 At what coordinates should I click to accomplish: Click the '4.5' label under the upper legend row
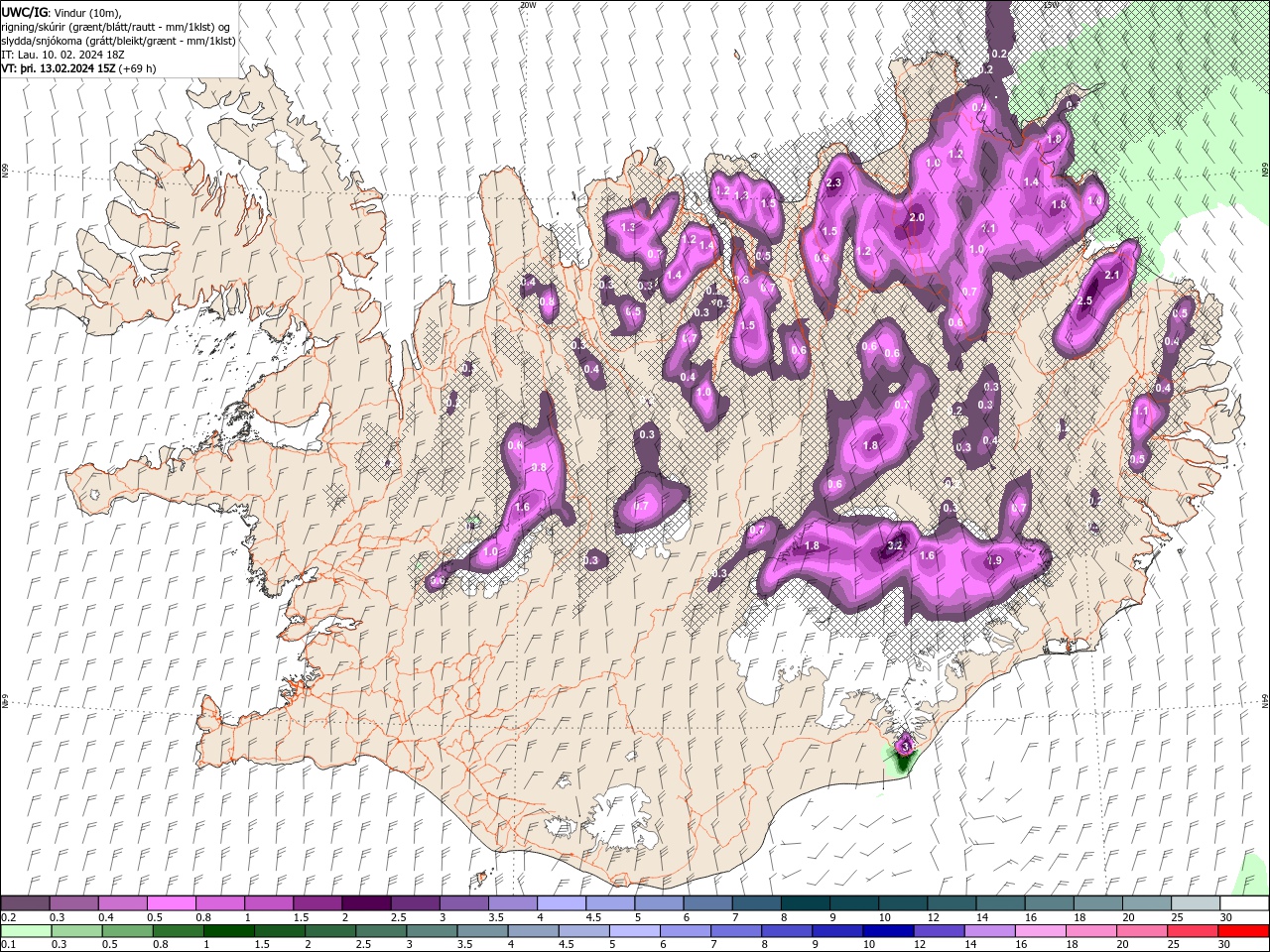tap(593, 917)
